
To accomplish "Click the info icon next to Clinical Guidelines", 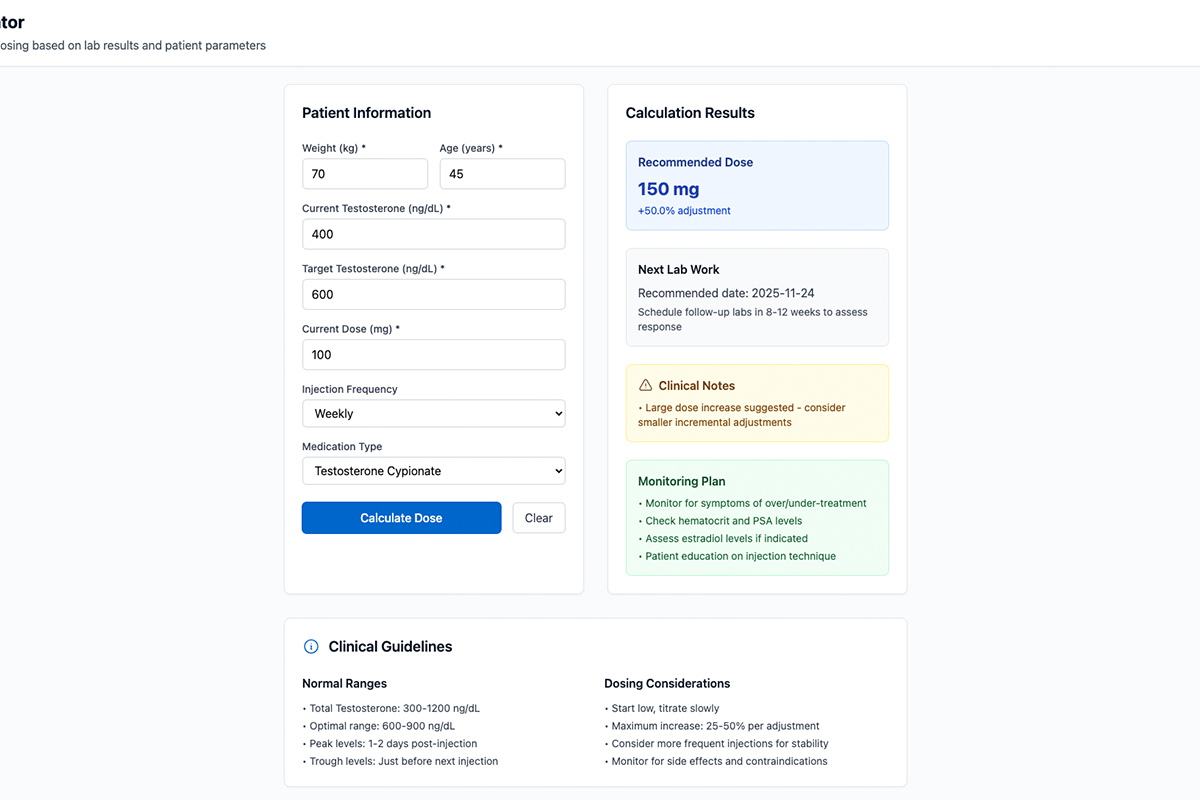I will pos(311,646).
